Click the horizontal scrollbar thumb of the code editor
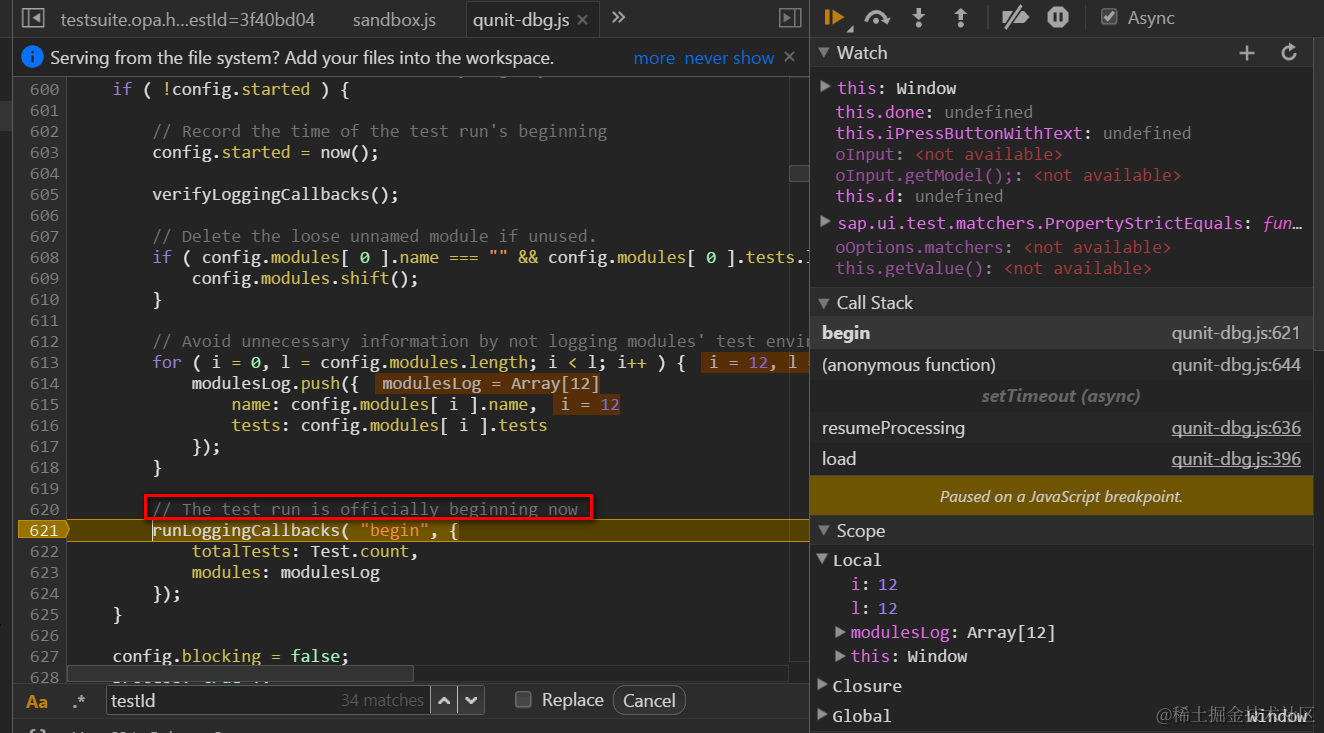Image resolution: width=1324 pixels, height=733 pixels. click(241, 674)
